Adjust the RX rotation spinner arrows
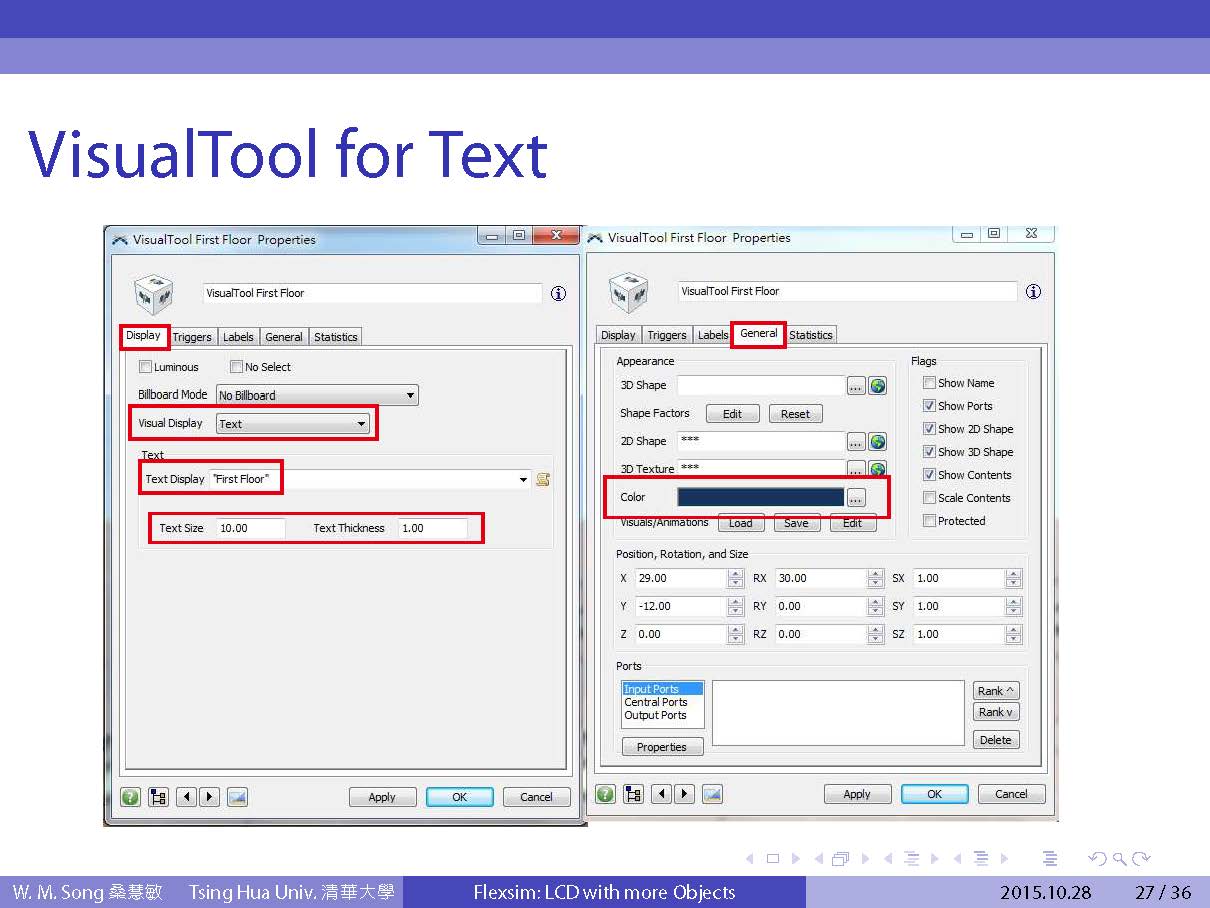The height and width of the screenshot is (908, 1210). 876,578
